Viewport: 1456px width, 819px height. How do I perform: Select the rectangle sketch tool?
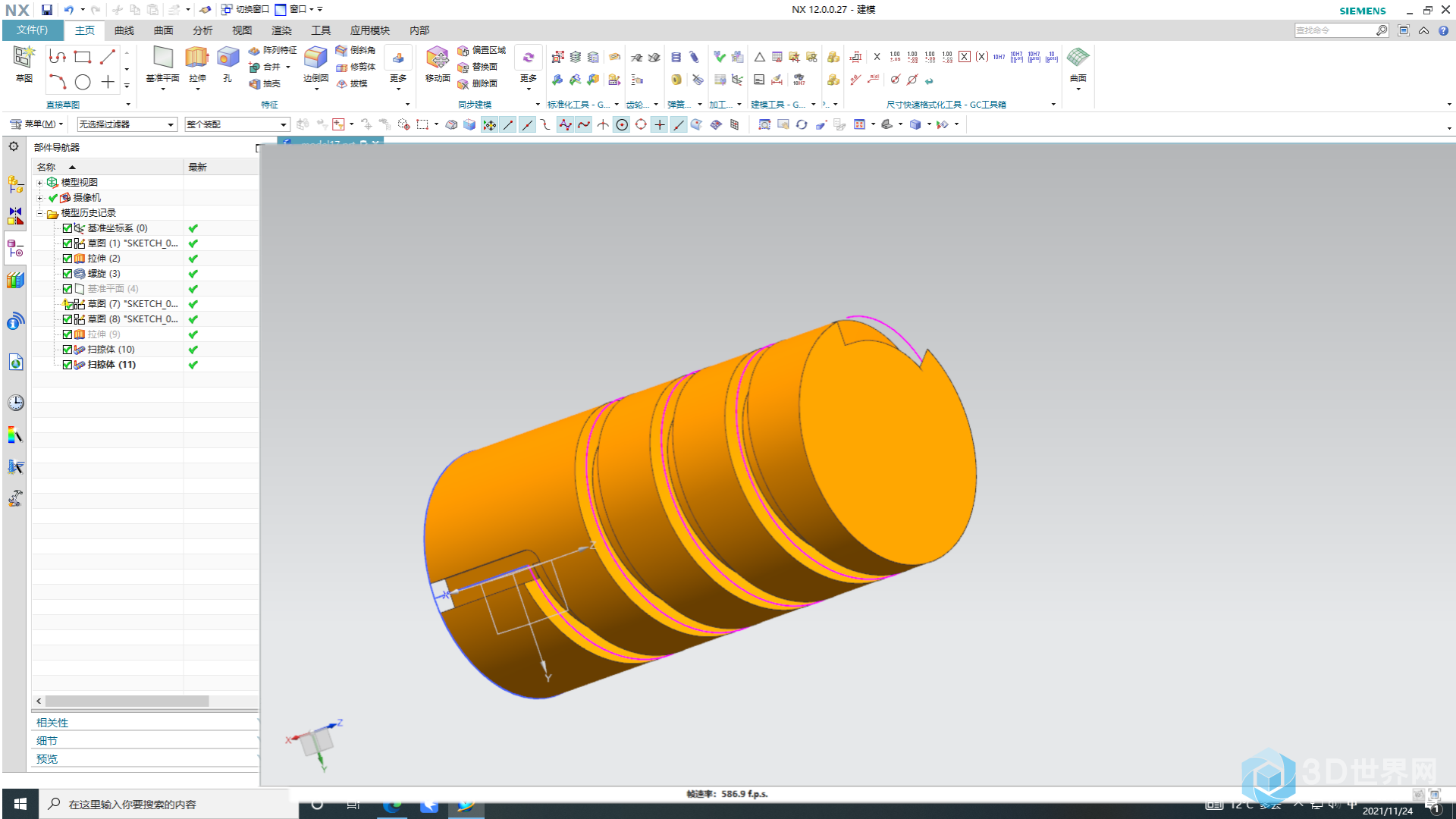click(x=83, y=57)
